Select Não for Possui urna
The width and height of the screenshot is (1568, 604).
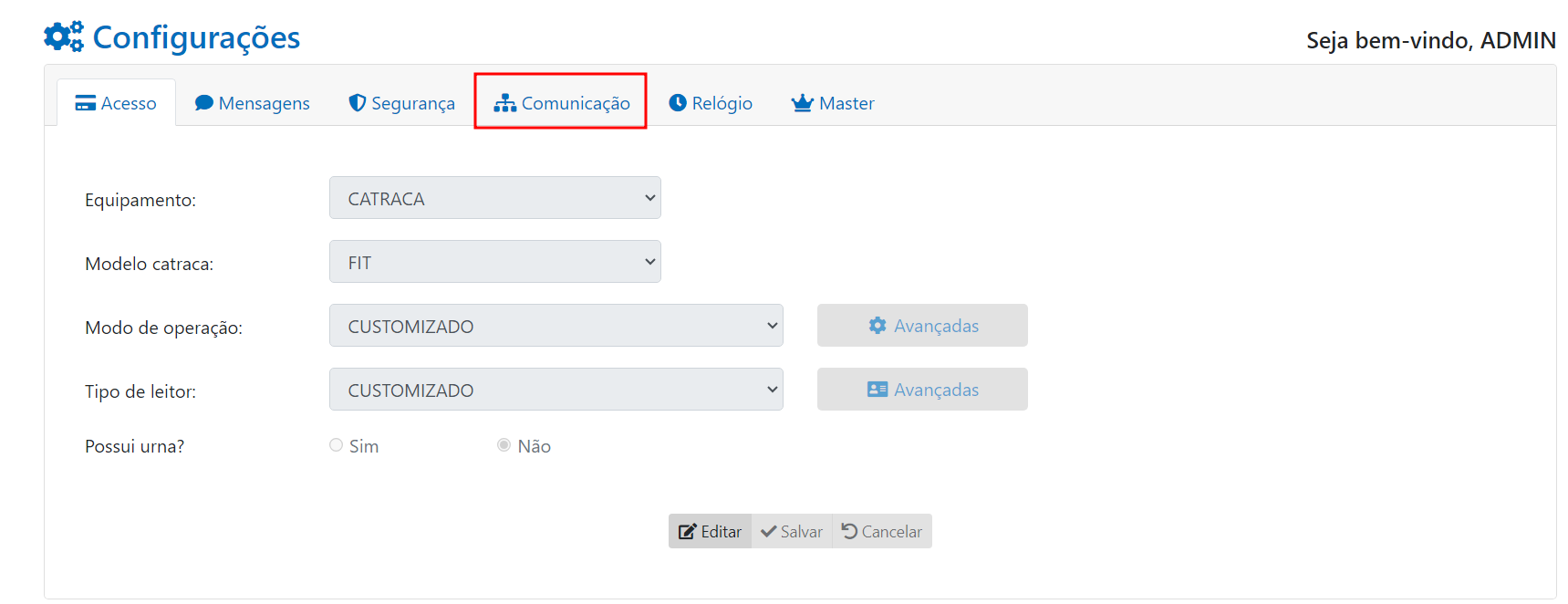(x=504, y=445)
